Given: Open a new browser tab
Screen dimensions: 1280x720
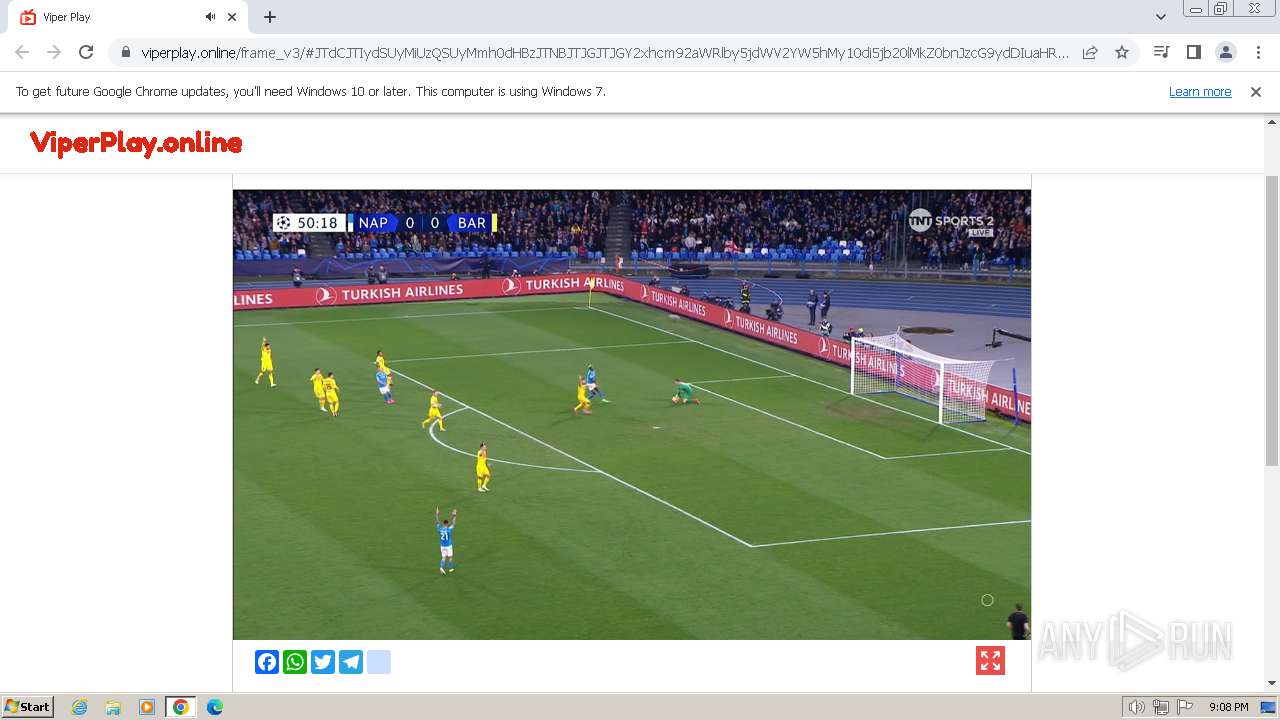Looking at the screenshot, I should [x=270, y=17].
